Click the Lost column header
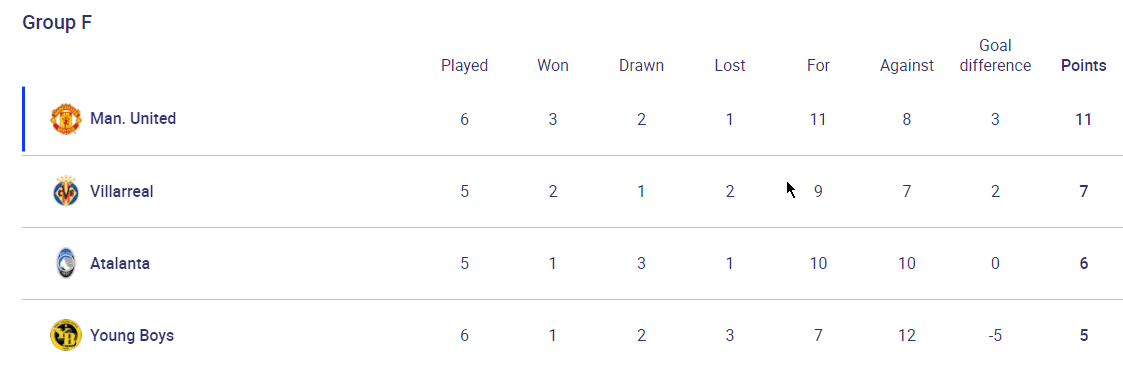 click(730, 66)
